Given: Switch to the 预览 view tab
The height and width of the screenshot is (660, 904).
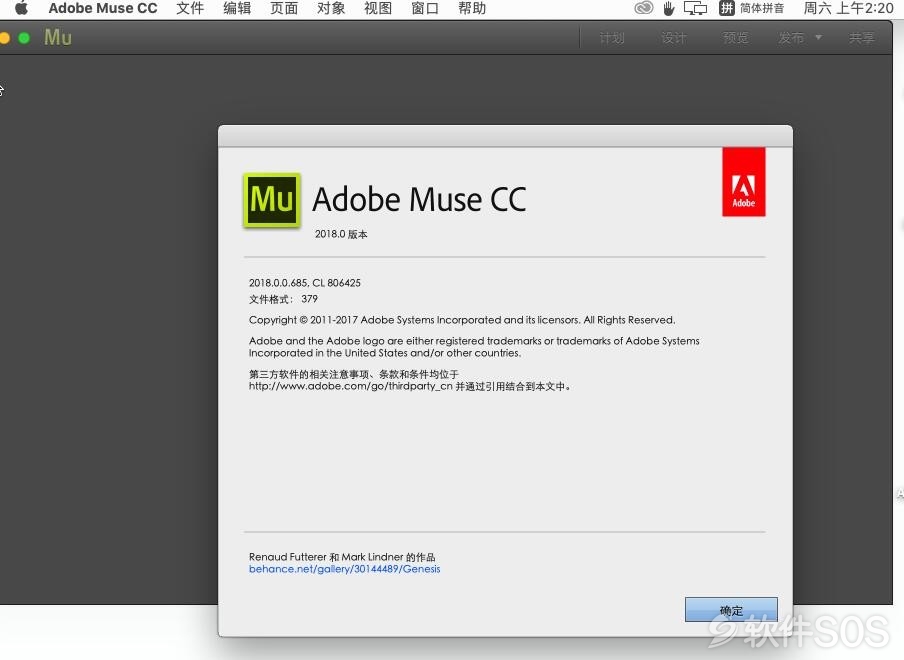Looking at the screenshot, I should (x=735, y=38).
